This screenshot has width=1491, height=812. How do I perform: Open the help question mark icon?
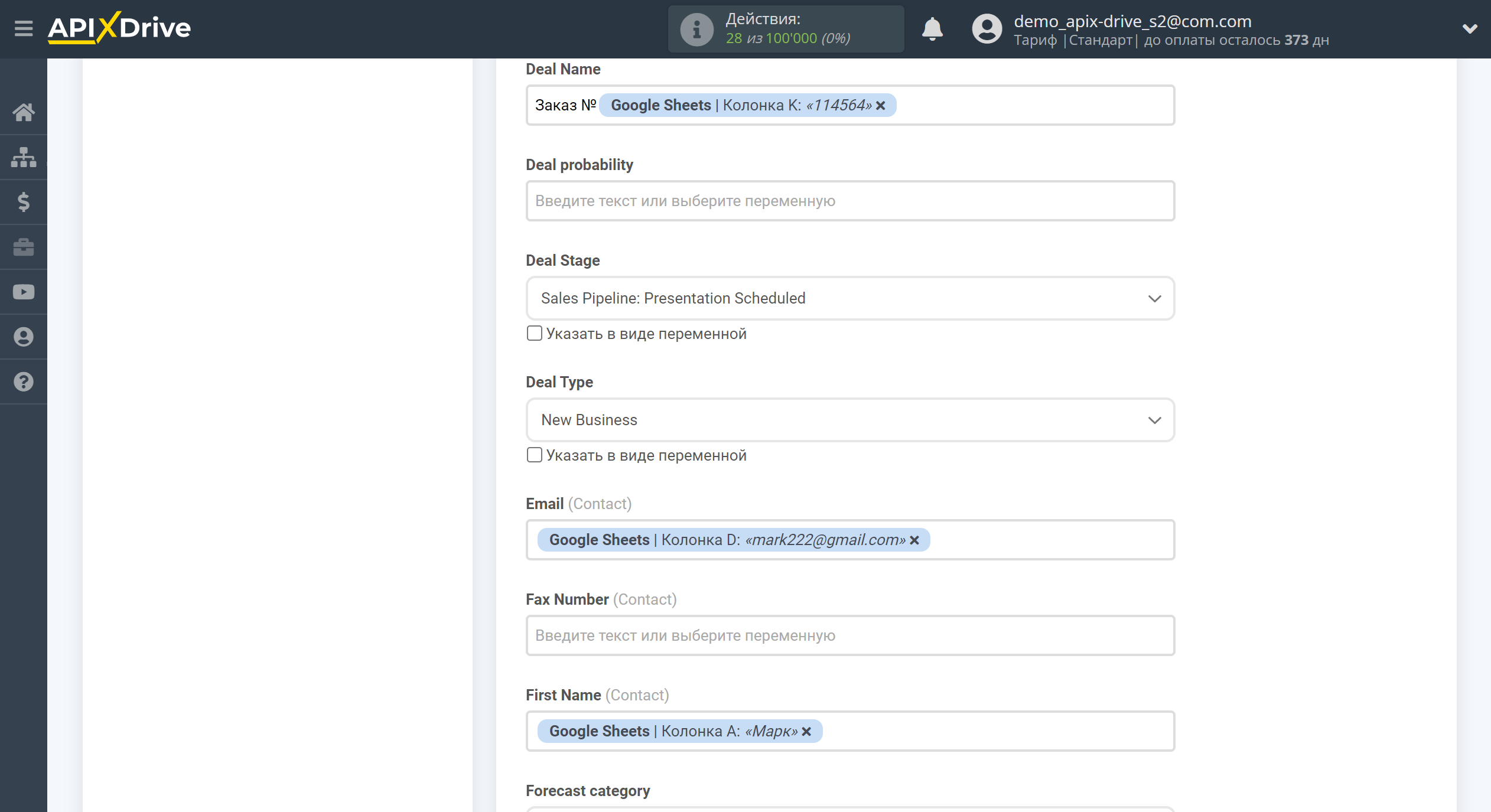click(24, 381)
